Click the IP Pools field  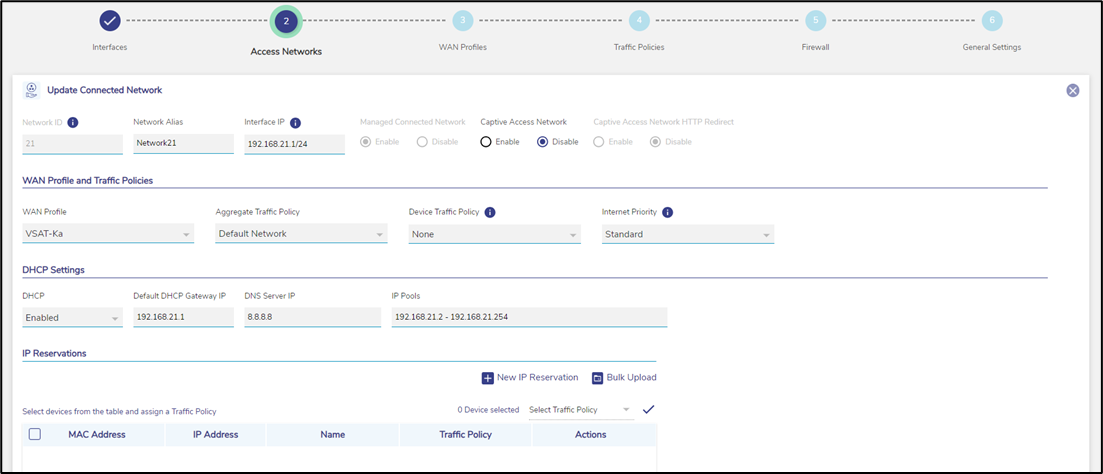pos(529,317)
